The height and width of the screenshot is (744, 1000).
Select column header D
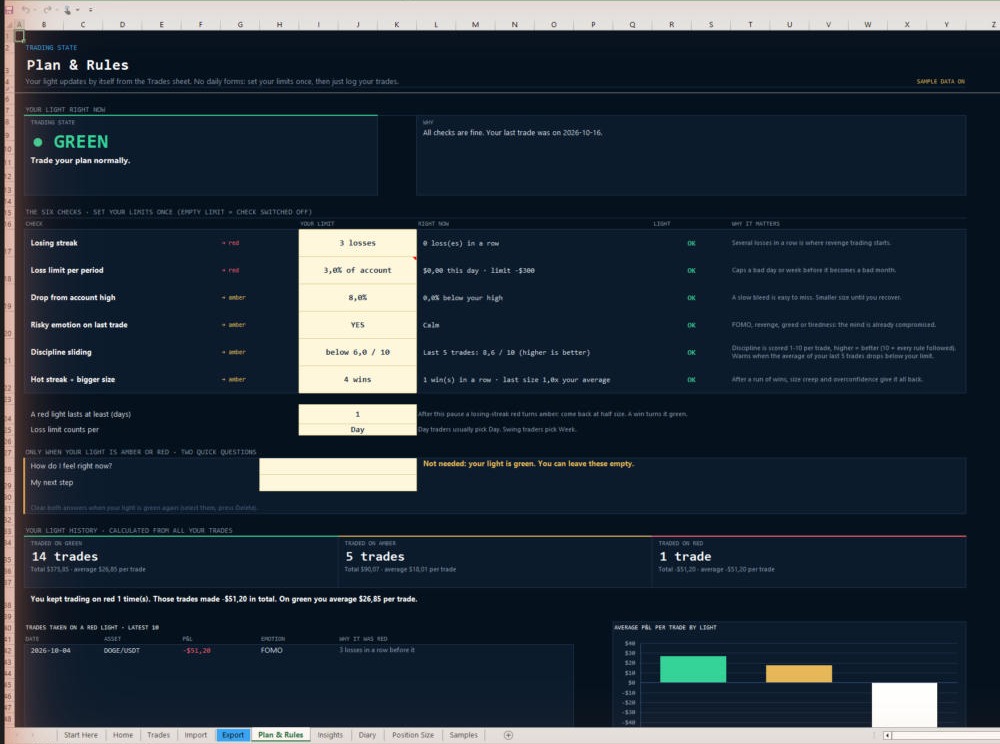click(x=122, y=24)
